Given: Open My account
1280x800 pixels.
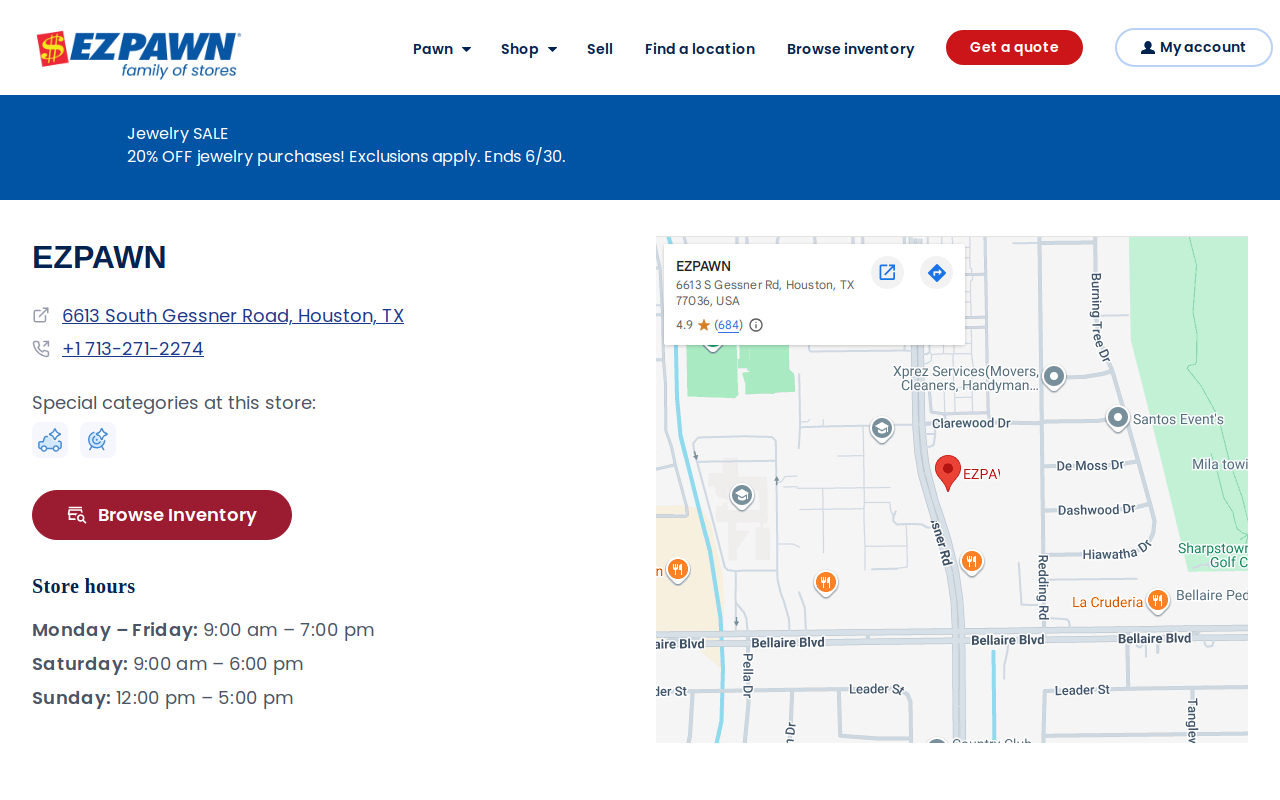Looking at the screenshot, I should click(1194, 47).
